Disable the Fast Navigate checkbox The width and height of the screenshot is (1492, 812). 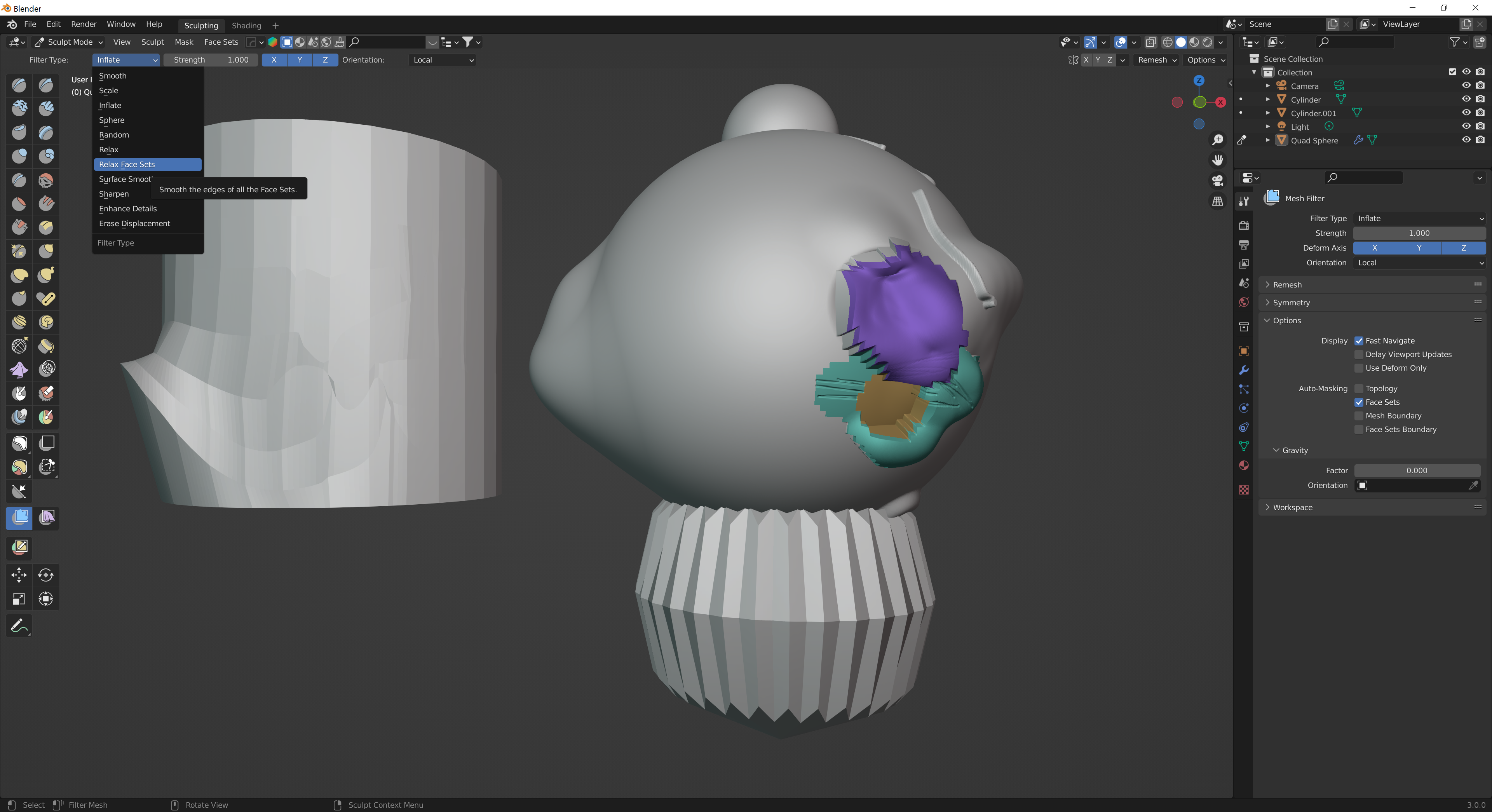coord(1358,341)
